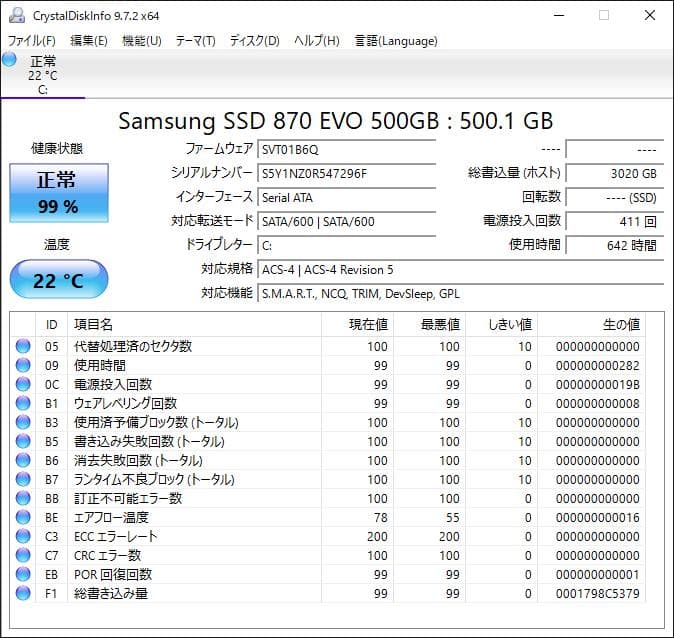
Task: Click the drive letter field C:
Action: (x=346, y=246)
